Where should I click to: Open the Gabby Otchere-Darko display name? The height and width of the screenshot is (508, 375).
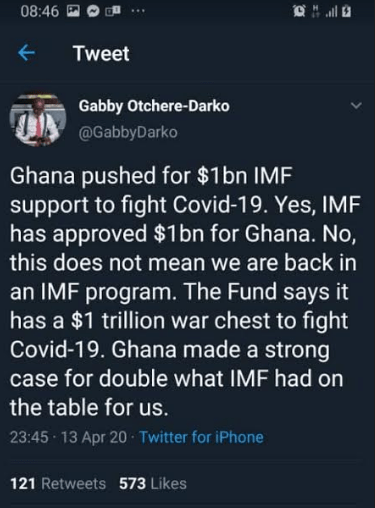coord(154,106)
